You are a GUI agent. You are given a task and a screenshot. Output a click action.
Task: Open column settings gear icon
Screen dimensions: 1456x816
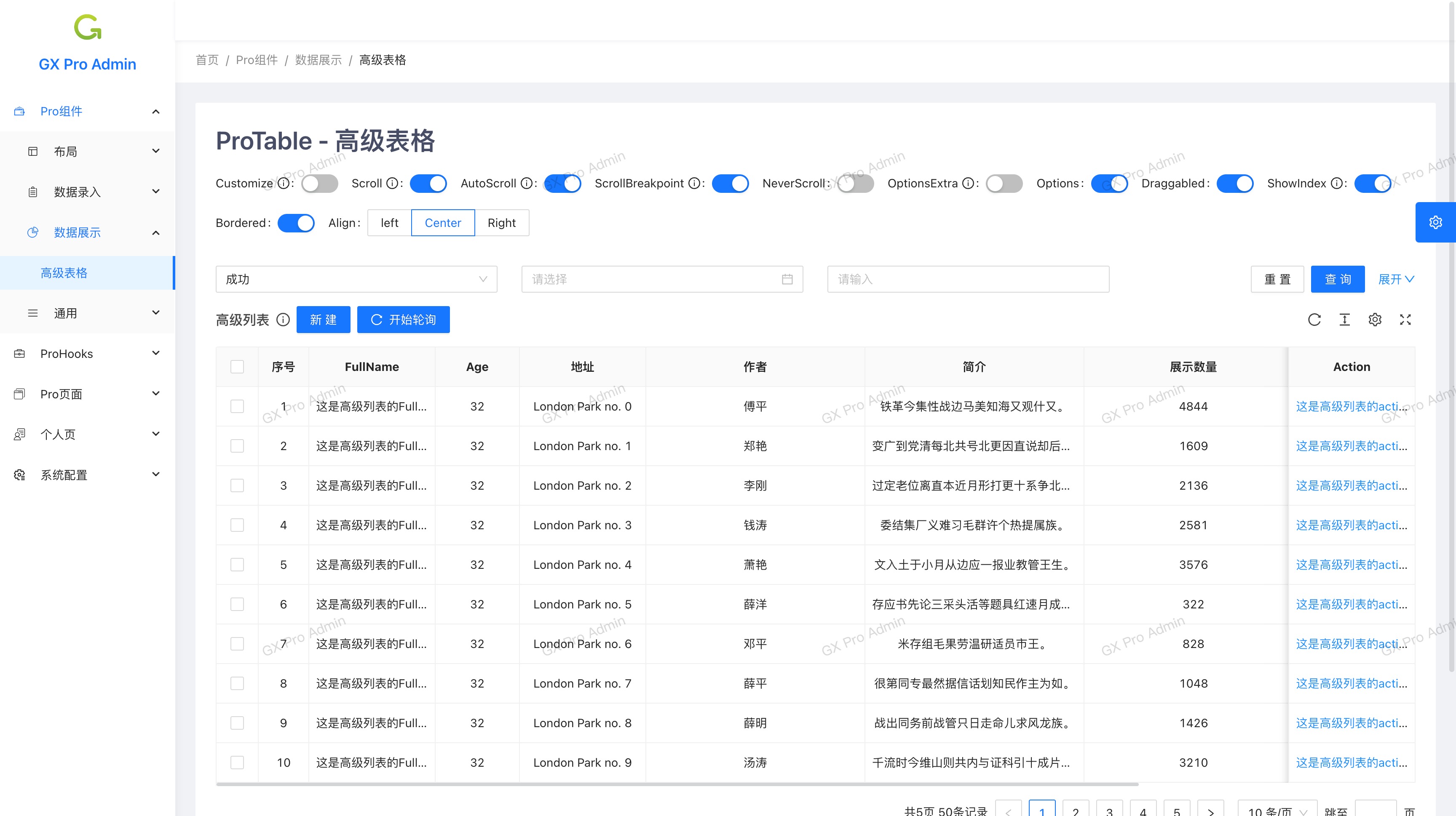(1375, 320)
